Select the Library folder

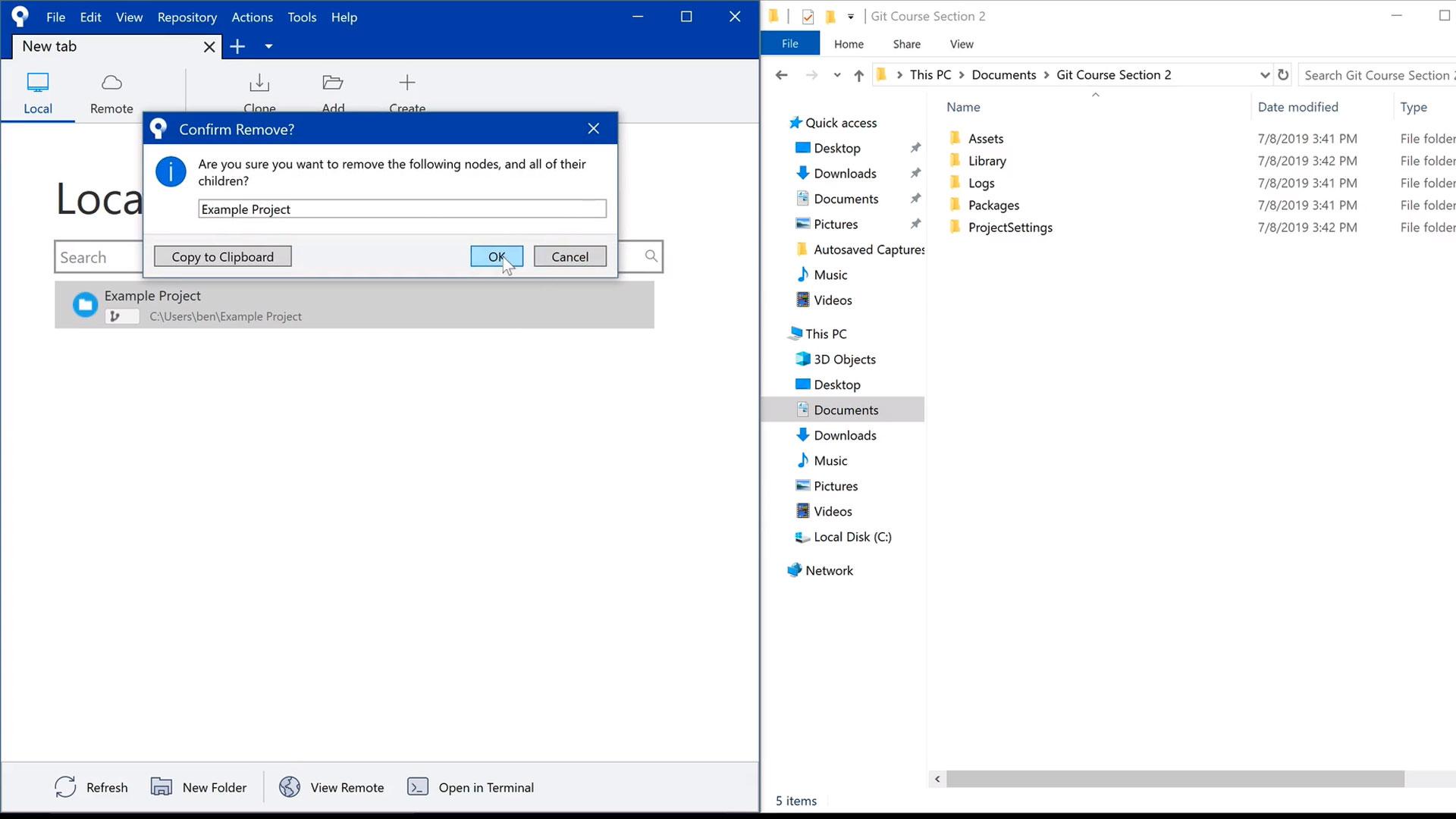(x=987, y=161)
